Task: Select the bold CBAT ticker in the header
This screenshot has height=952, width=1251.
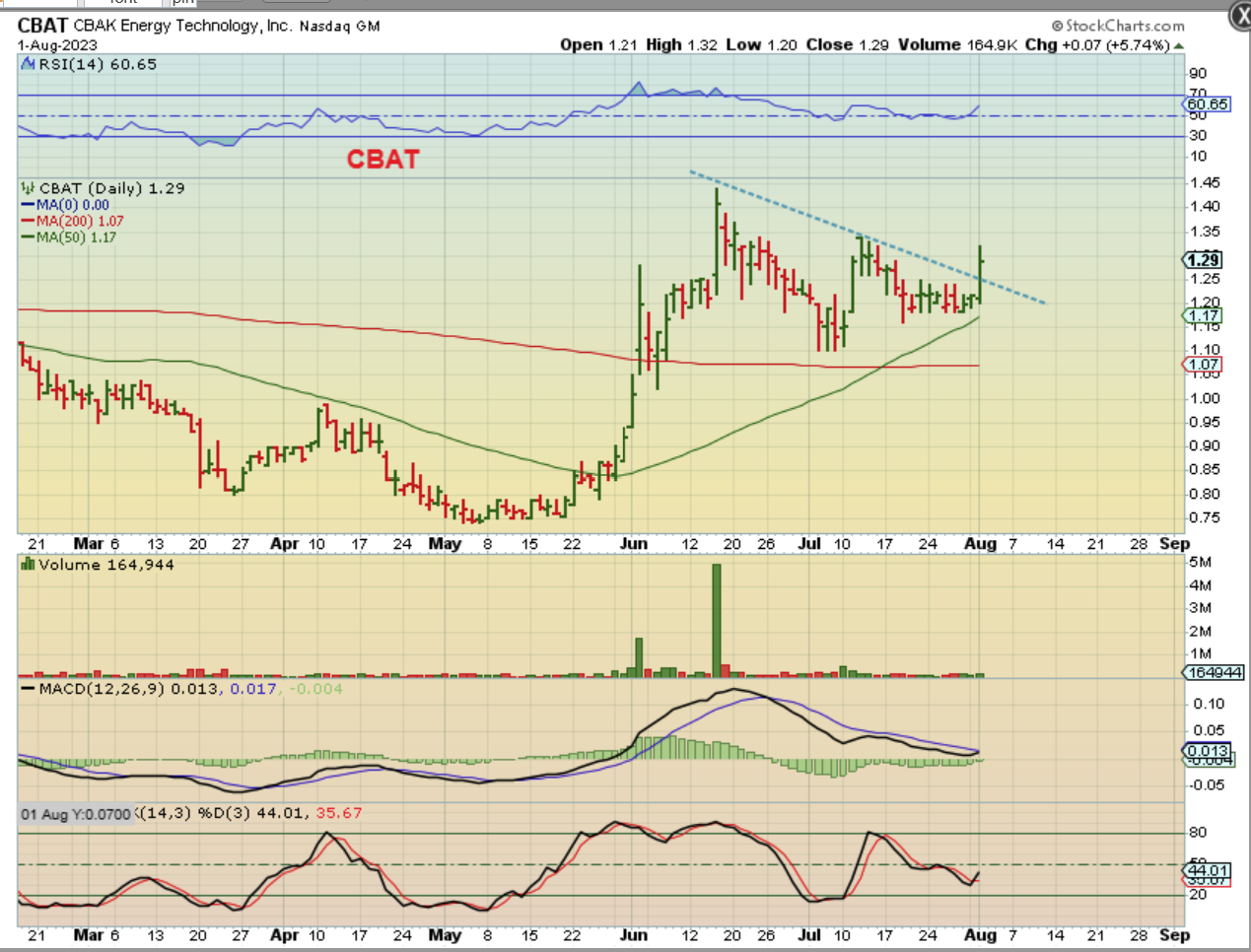Action: point(42,26)
